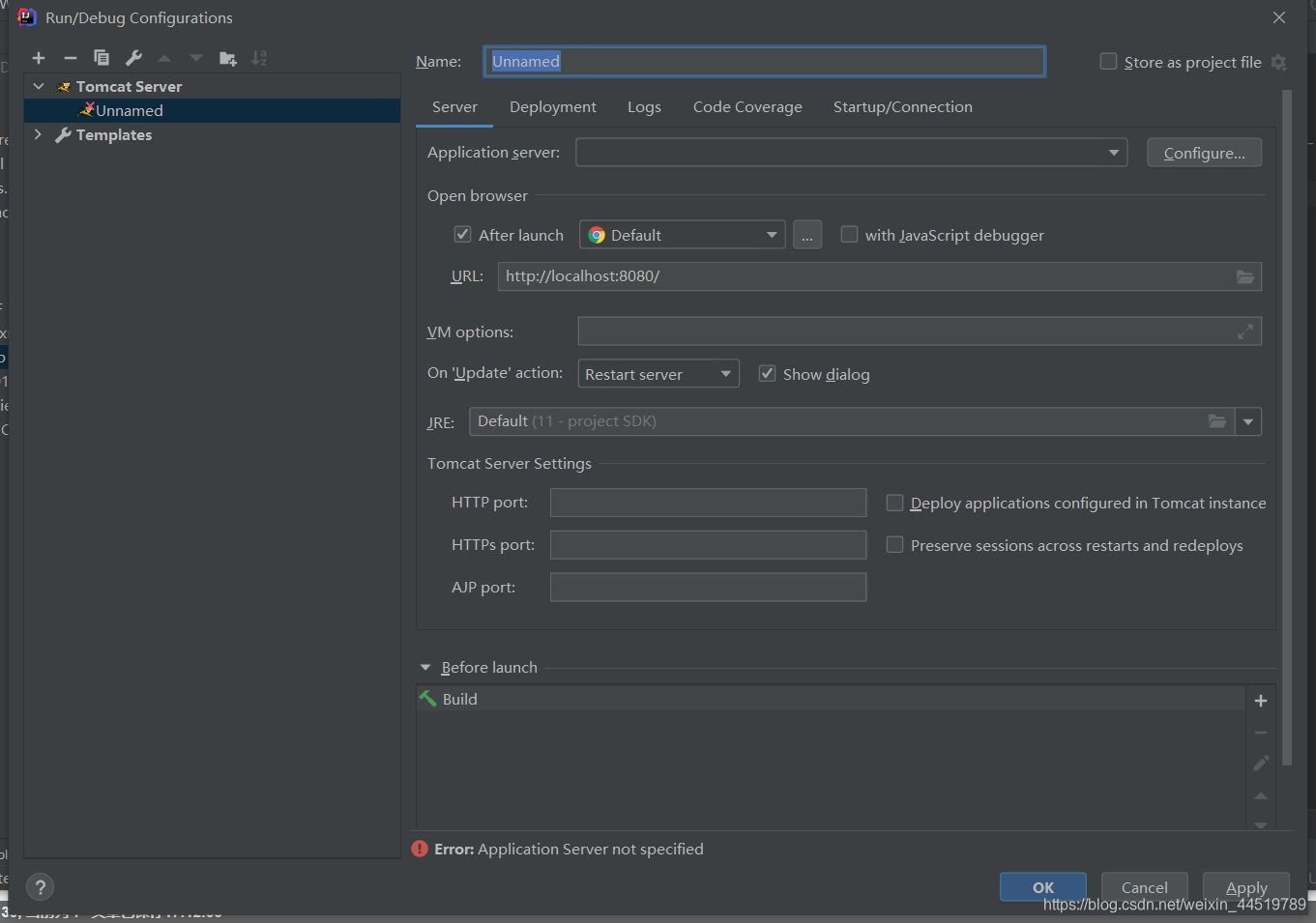Browse JRE folder icon
Screen dimensions: 1316x923
point(1217,421)
